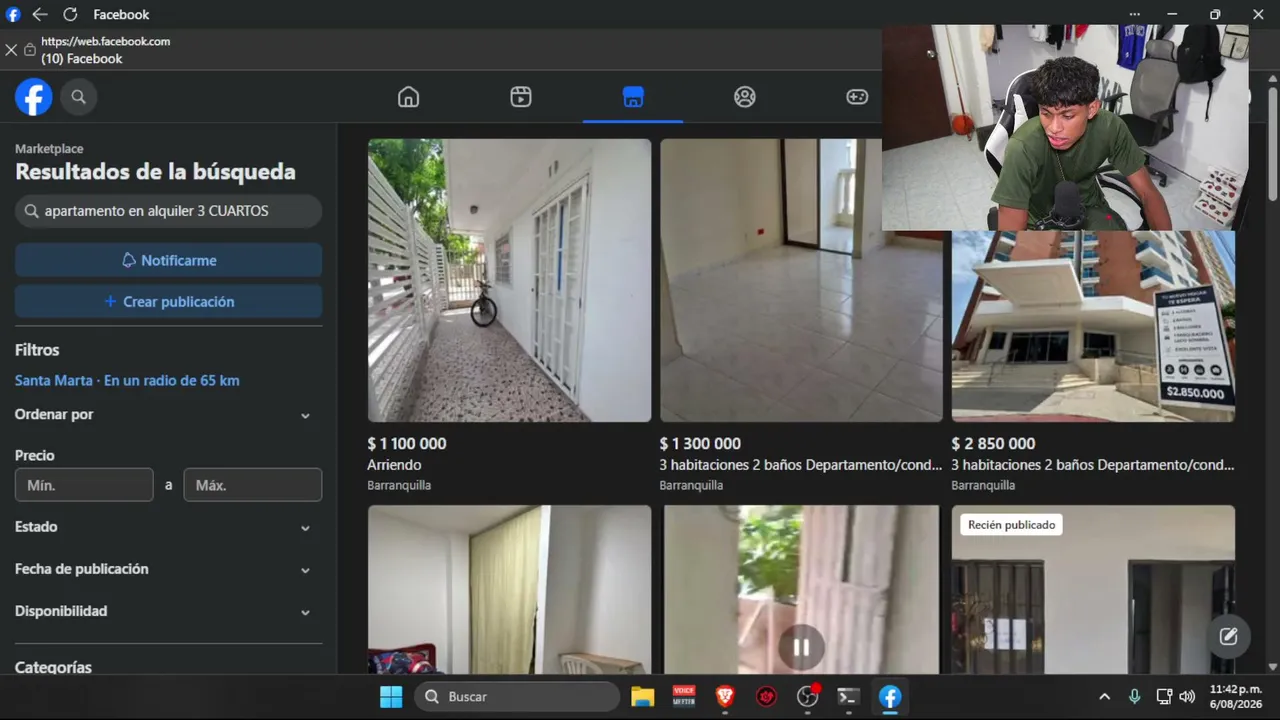Change location via Santa Marta radius link
Viewport: 1280px width, 720px height.
pyautogui.click(x=127, y=381)
